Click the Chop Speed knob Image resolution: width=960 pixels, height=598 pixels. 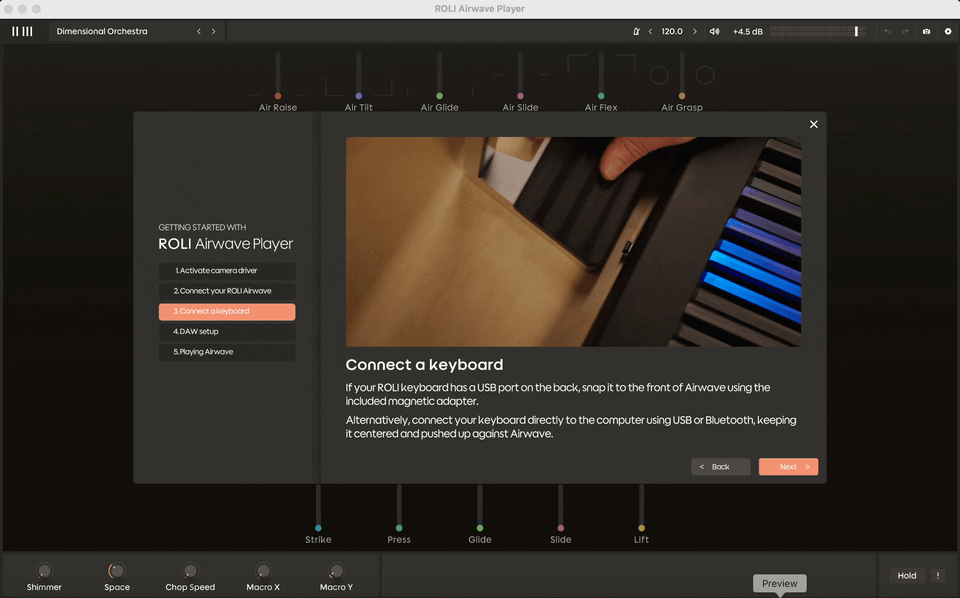pos(190,571)
